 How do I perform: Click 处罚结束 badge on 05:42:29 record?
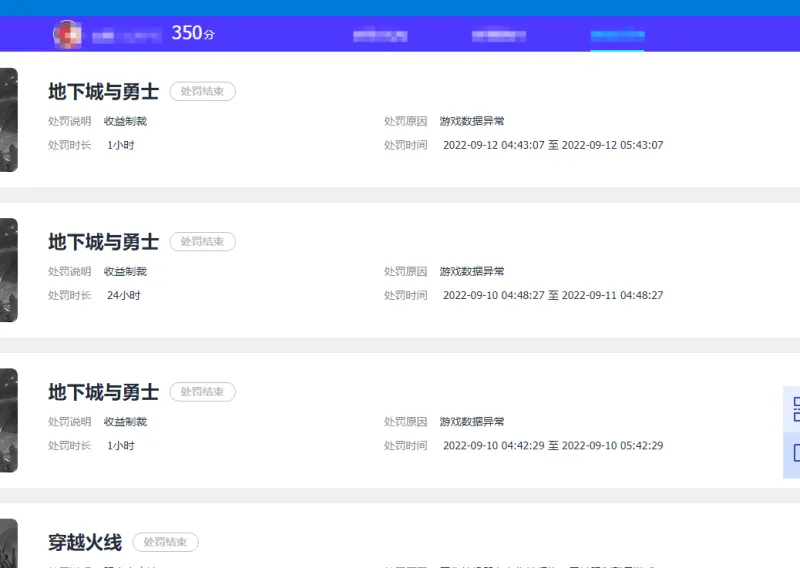click(x=203, y=391)
